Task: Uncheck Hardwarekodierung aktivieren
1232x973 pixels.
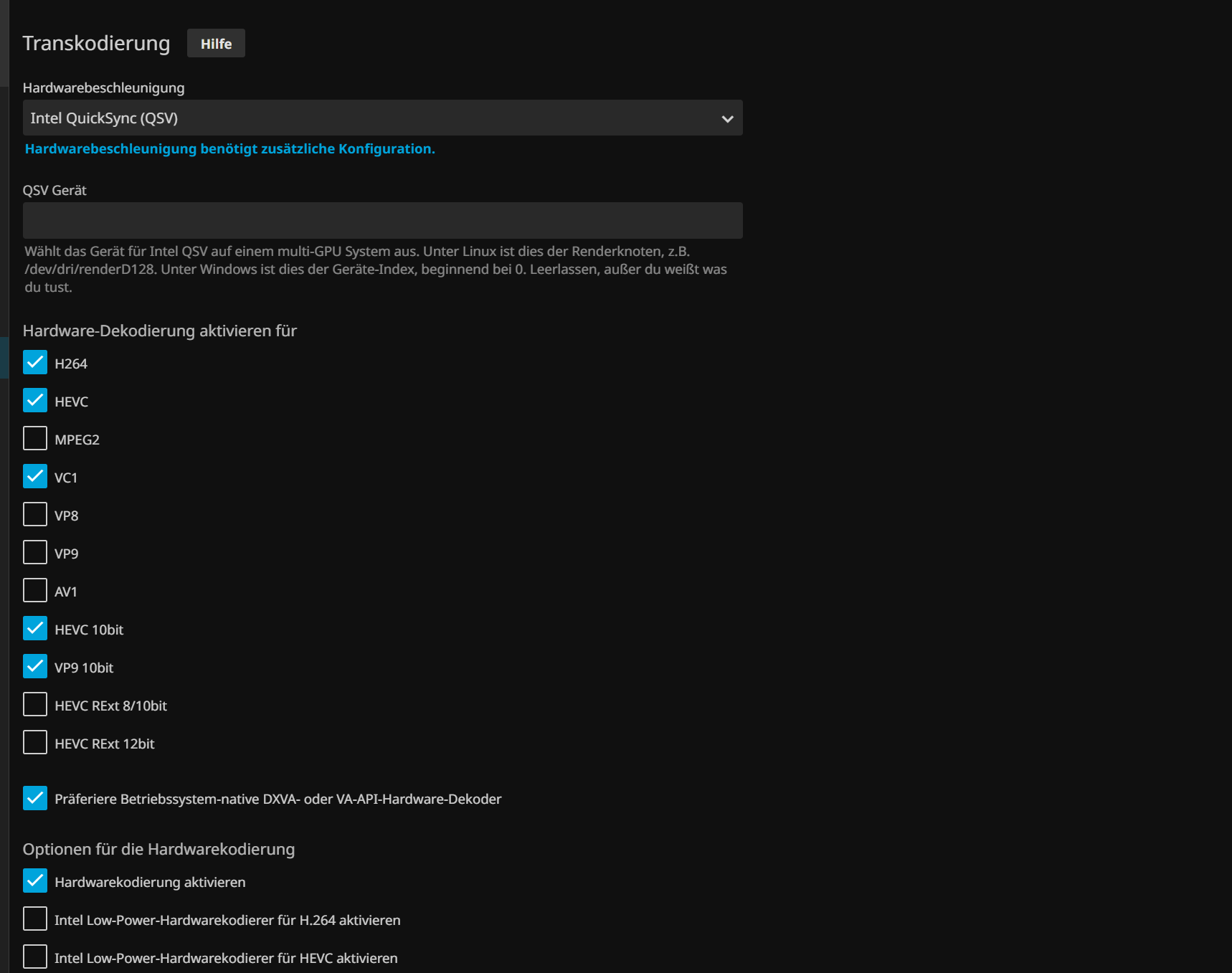Action: pyautogui.click(x=35, y=881)
